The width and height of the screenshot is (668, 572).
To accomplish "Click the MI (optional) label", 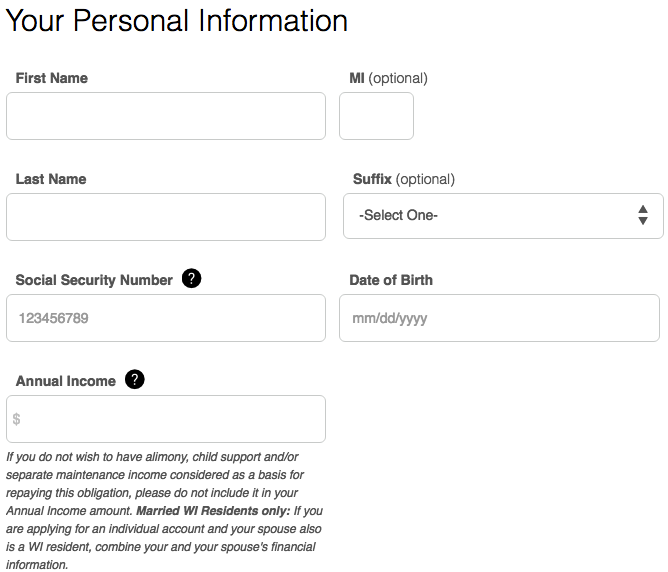I will (388, 78).
